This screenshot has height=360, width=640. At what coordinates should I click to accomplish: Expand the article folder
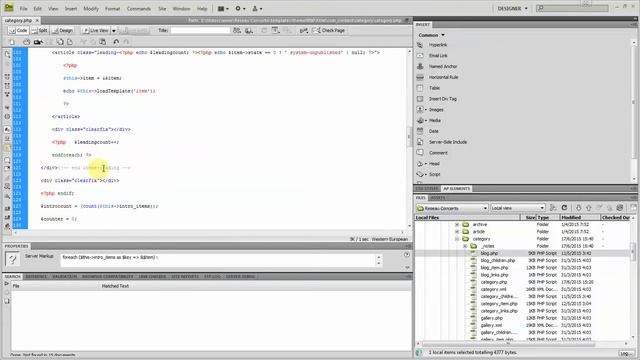(x=457, y=232)
